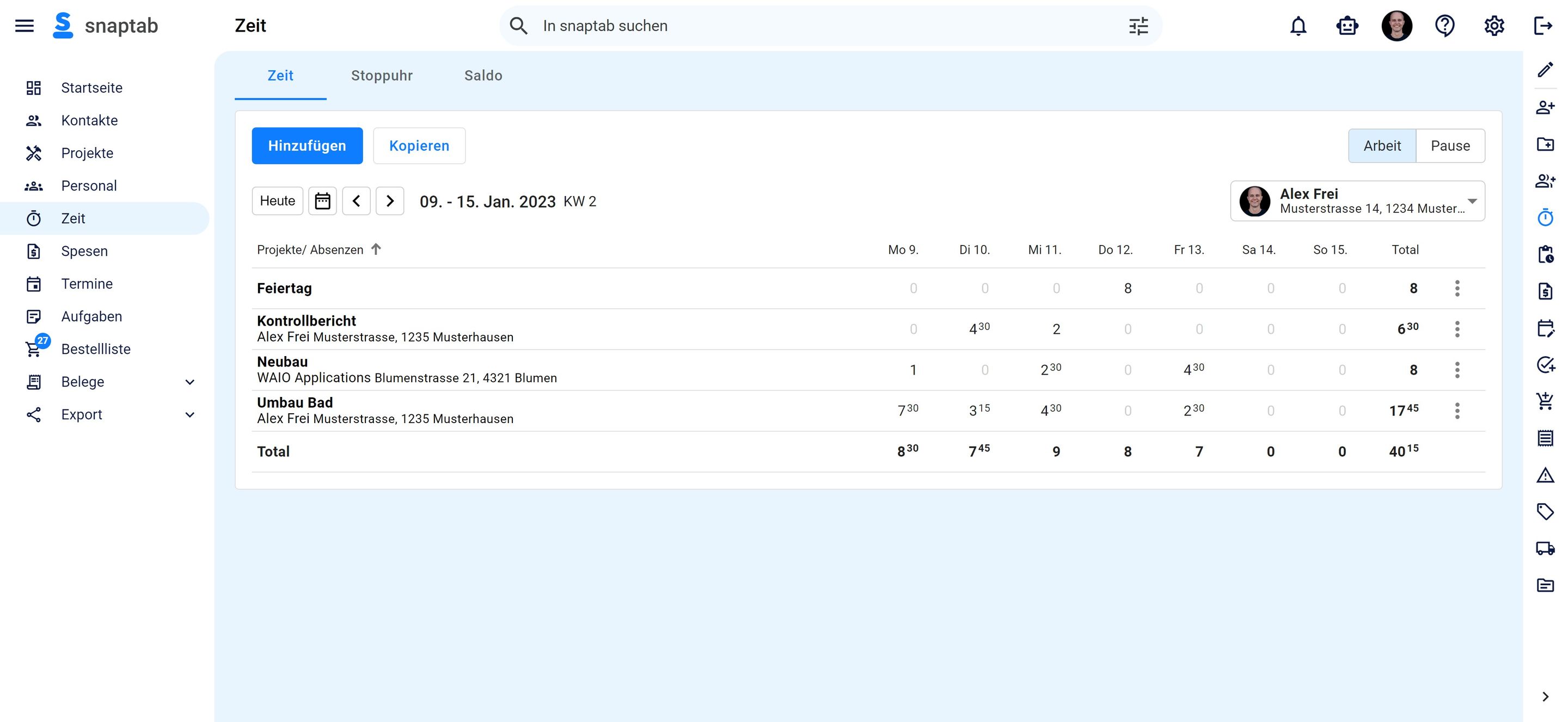Click Feiertag Do 12. value 8
The image size is (1568, 722).
tap(1128, 288)
